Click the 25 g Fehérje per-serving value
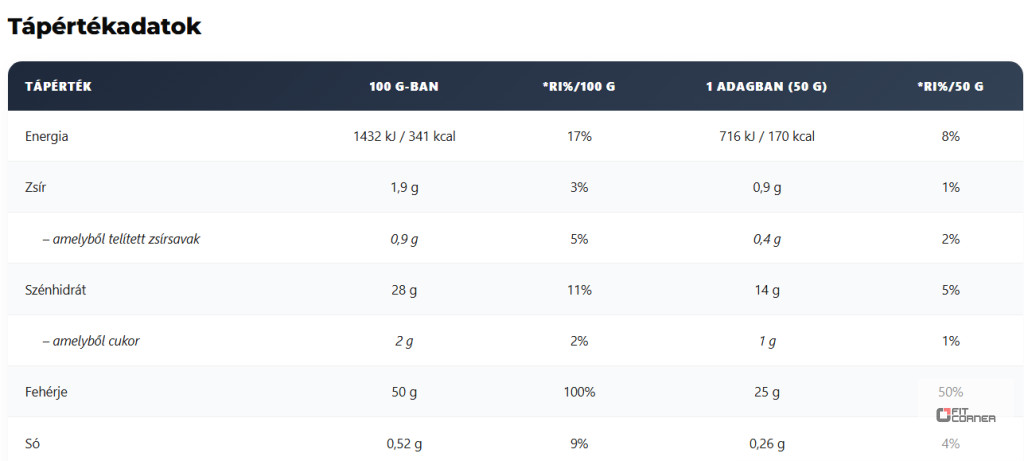The width and height of the screenshot is (1024, 461). tap(767, 392)
